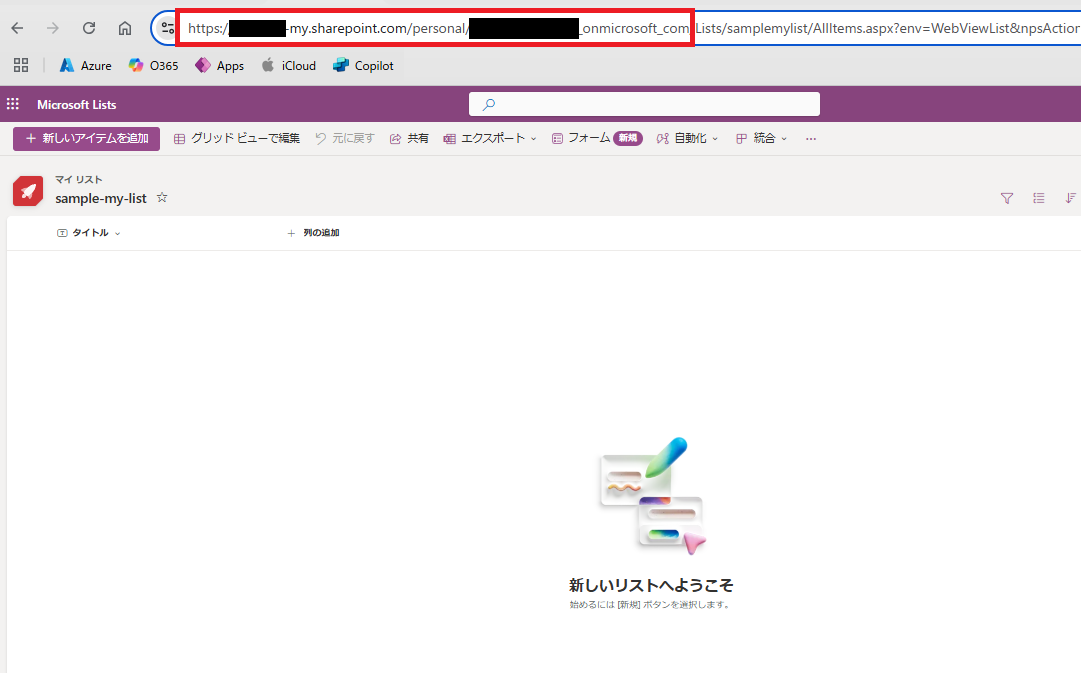This screenshot has height=673, width=1081.
Task: Open the Azure bookmark
Action: coord(85,66)
